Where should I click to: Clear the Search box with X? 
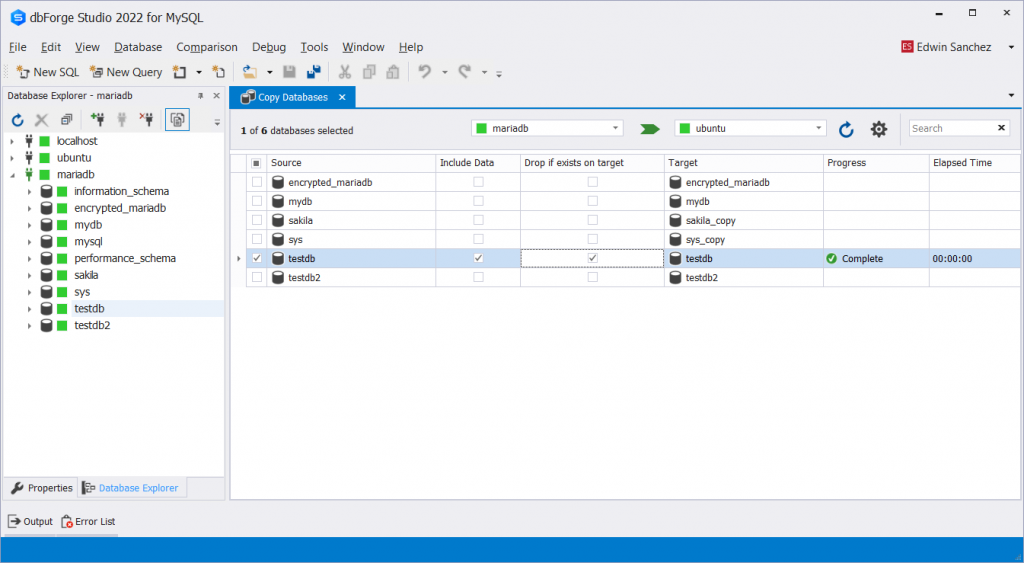(1001, 128)
